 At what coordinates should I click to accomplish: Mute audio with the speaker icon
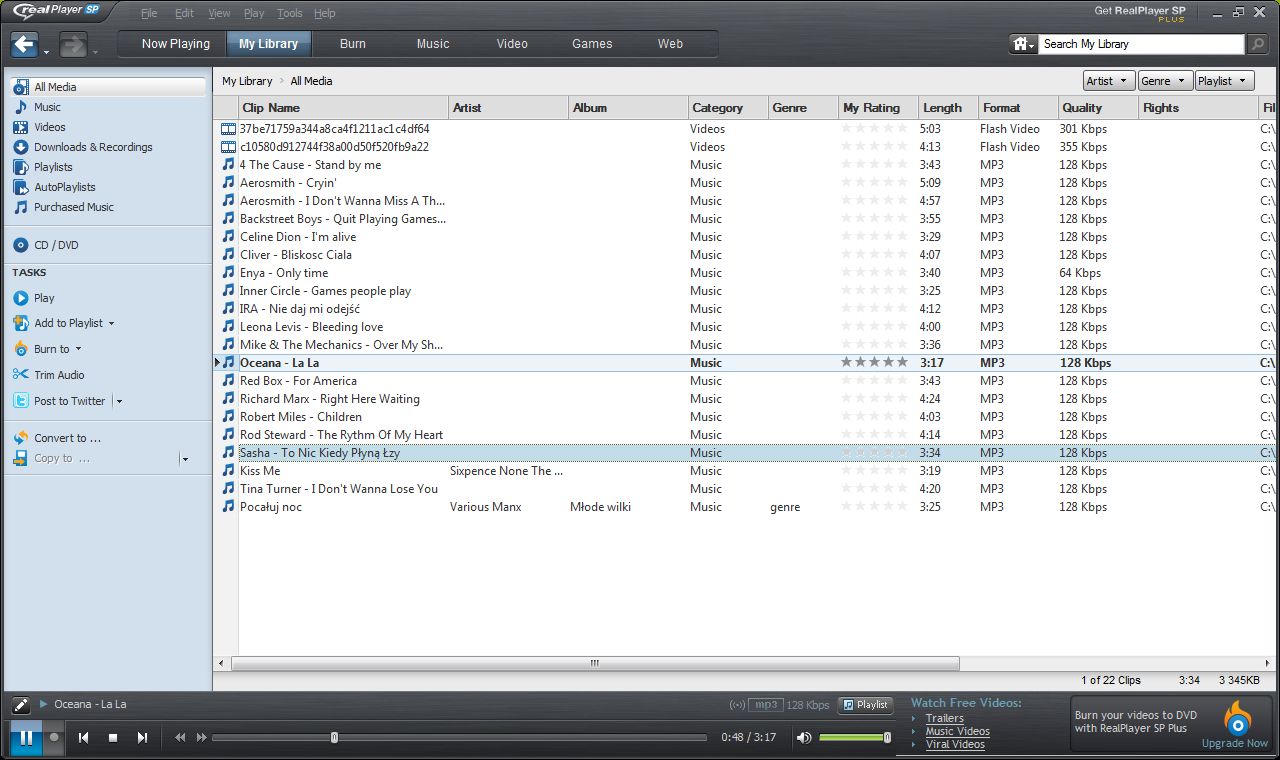pos(804,738)
